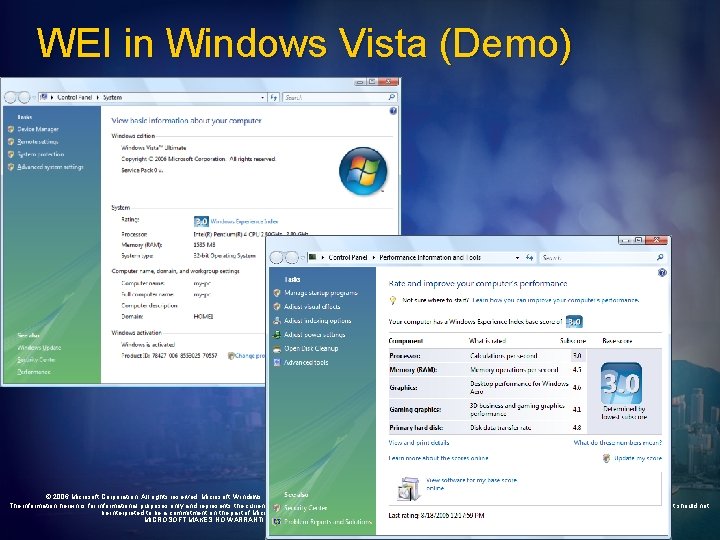Click the help icon in System window
Viewport: 720px width, 540px height.
pos(393,111)
